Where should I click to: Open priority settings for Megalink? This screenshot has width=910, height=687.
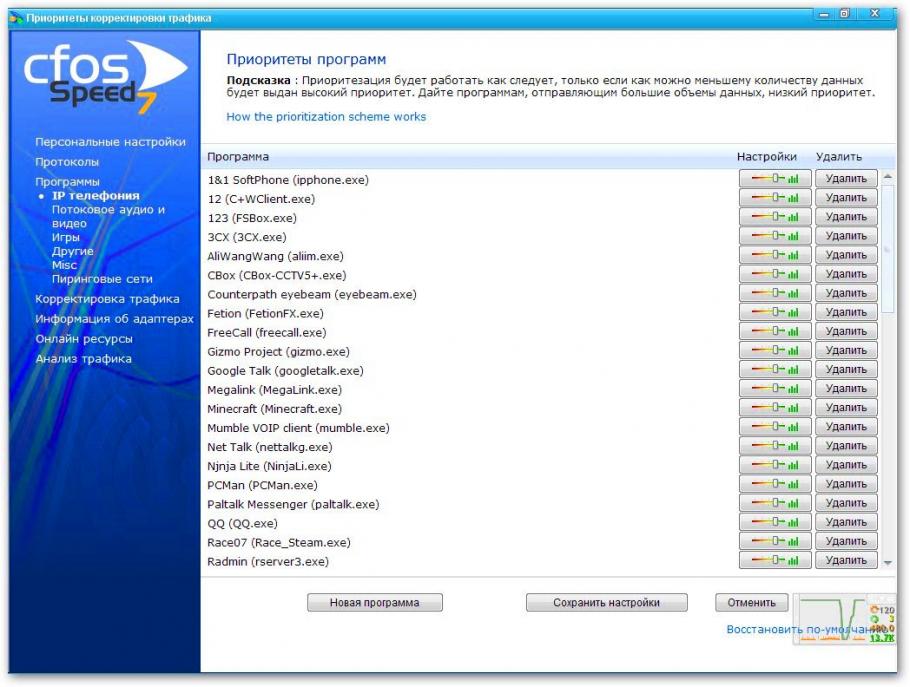[775, 389]
